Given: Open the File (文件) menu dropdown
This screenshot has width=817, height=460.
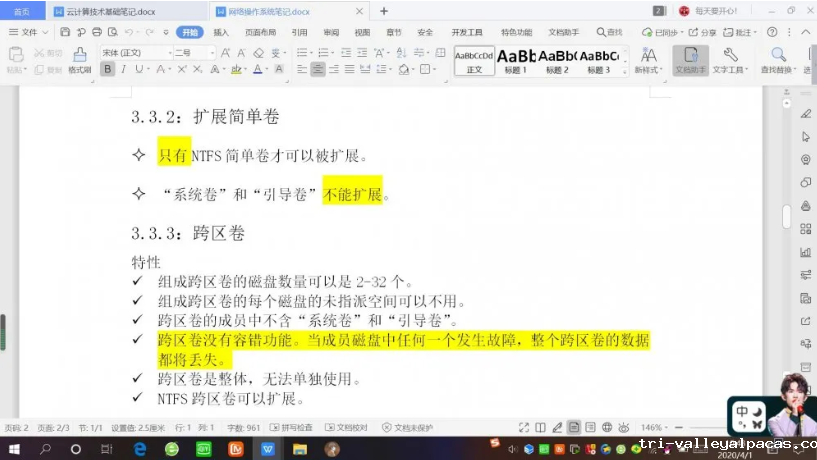Looking at the screenshot, I should (x=28, y=32).
